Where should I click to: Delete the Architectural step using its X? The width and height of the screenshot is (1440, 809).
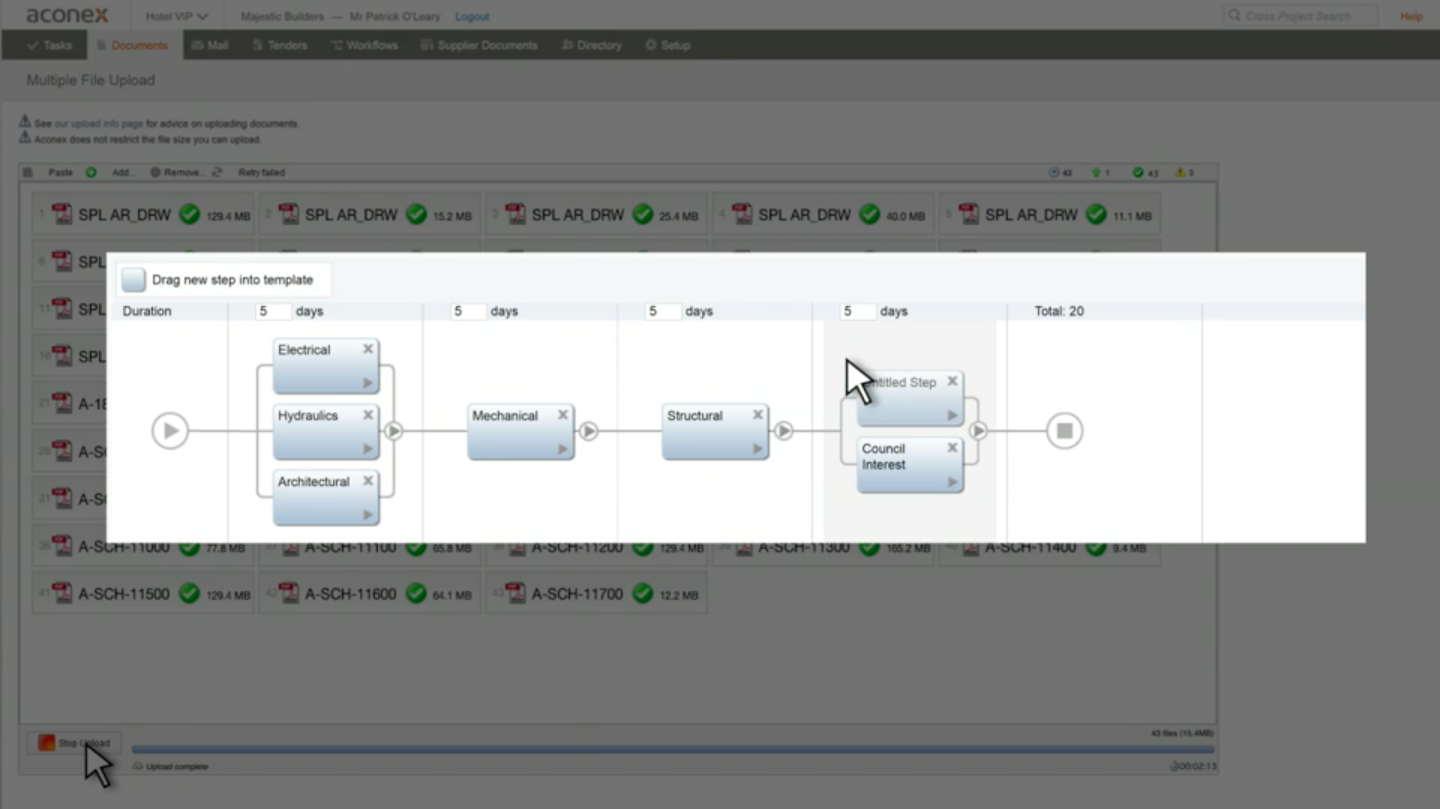point(368,481)
